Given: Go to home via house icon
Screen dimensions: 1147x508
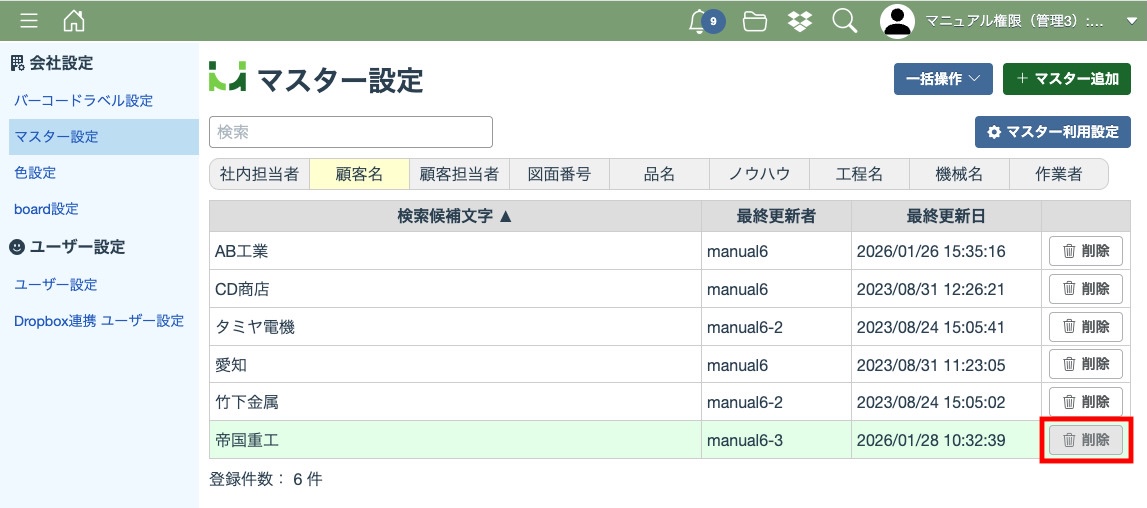Looking at the screenshot, I should point(74,21).
